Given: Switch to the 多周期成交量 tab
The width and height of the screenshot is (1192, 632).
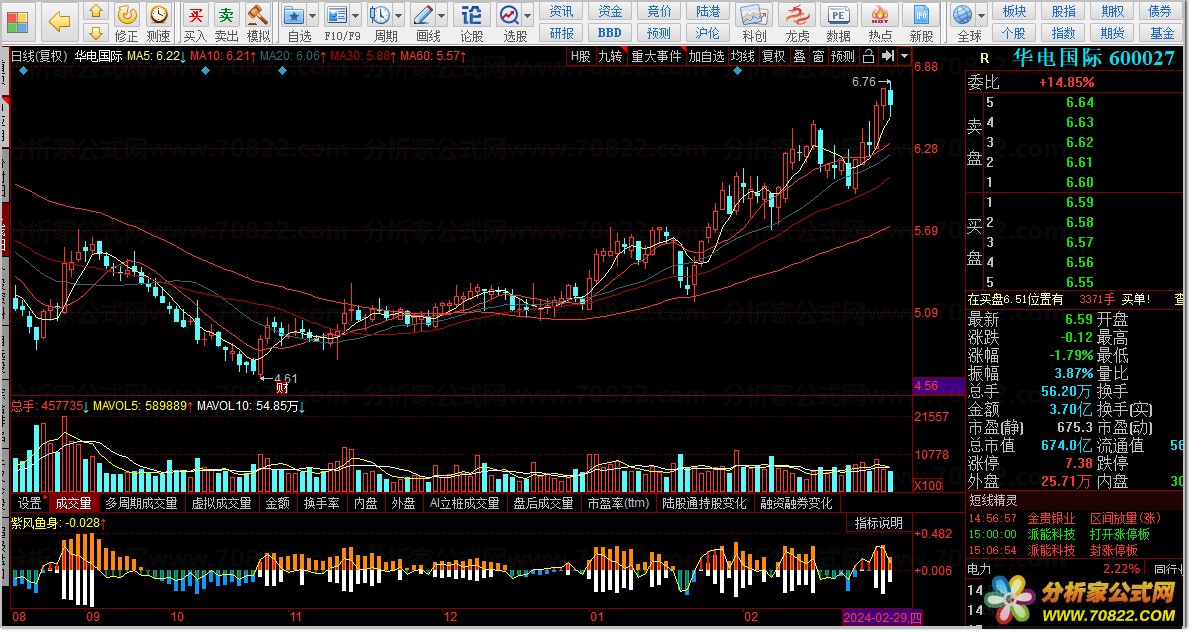Looking at the screenshot, I should point(141,503).
